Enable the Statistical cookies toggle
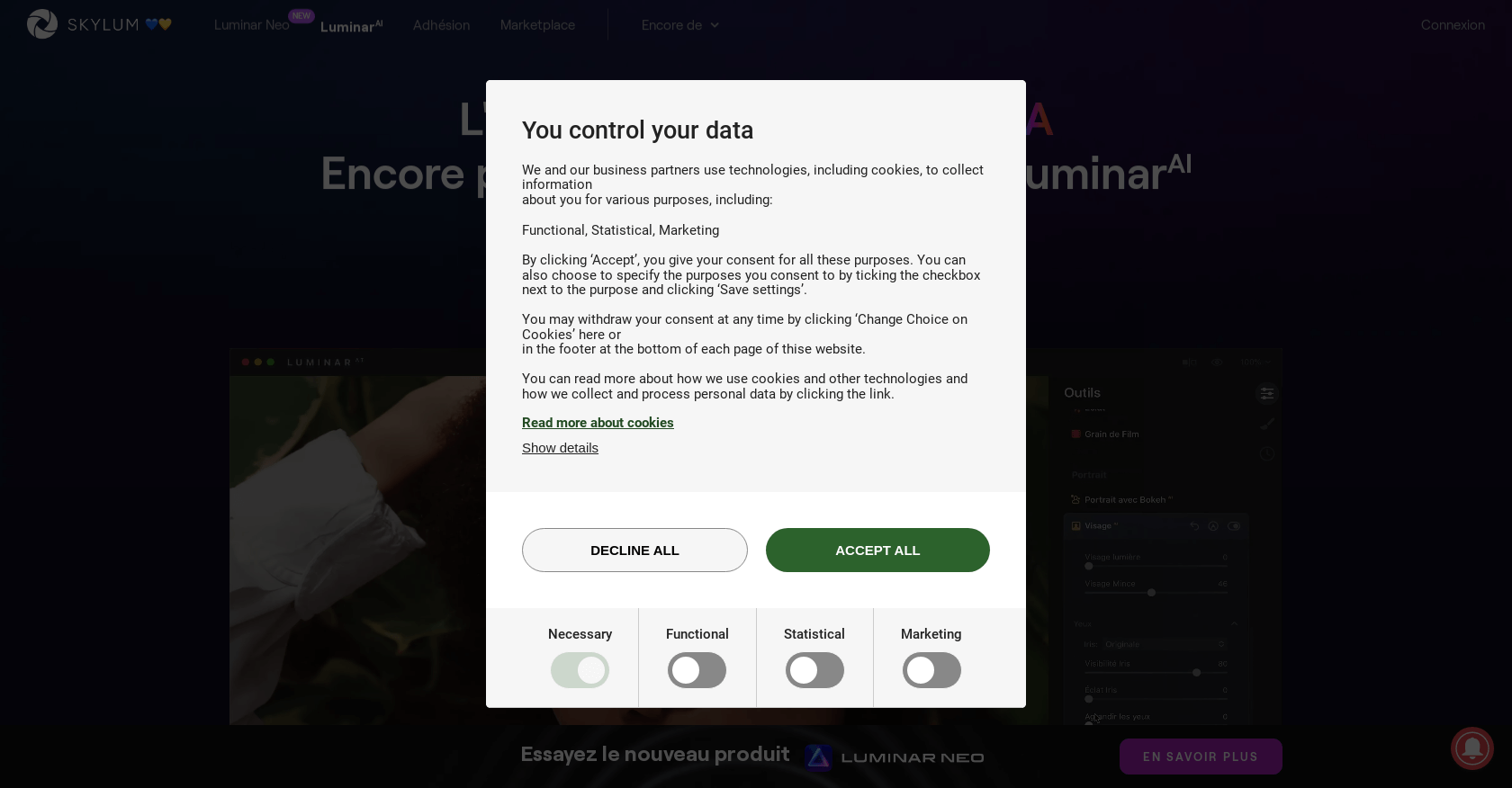The width and height of the screenshot is (1512, 788). (x=814, y=670)
